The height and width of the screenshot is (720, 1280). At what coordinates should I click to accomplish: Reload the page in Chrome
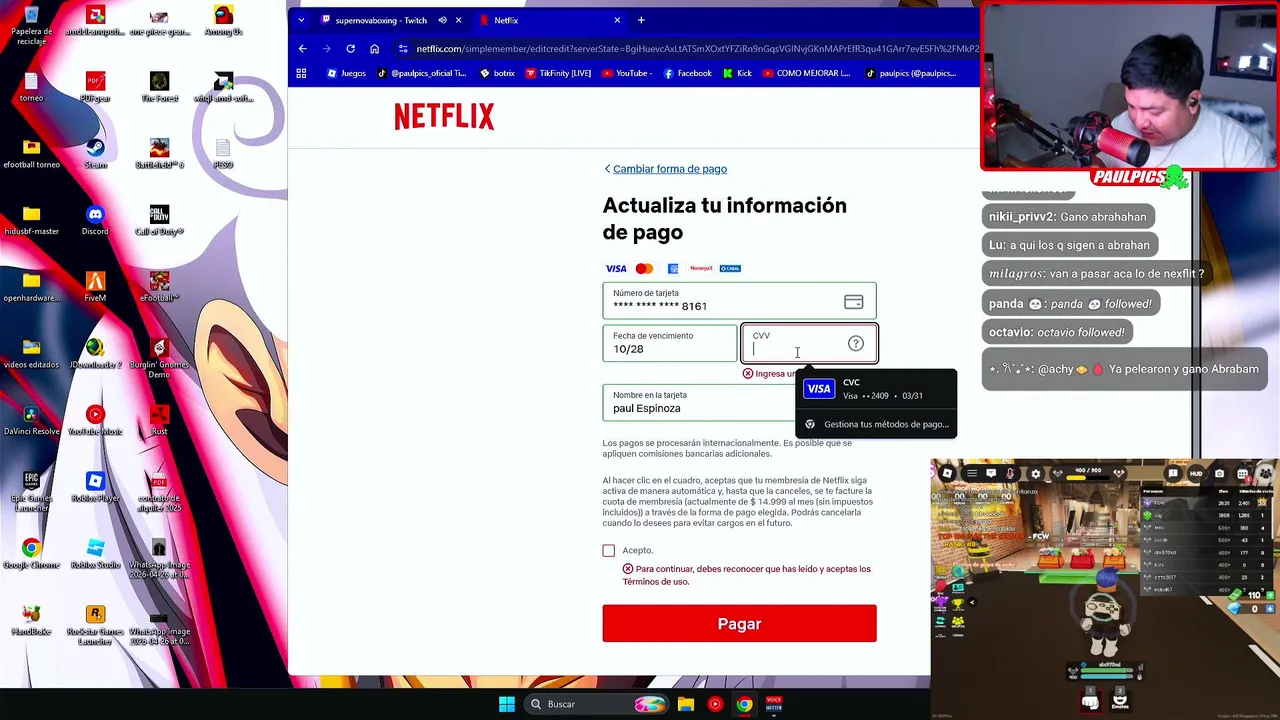(x=350, y=48)
